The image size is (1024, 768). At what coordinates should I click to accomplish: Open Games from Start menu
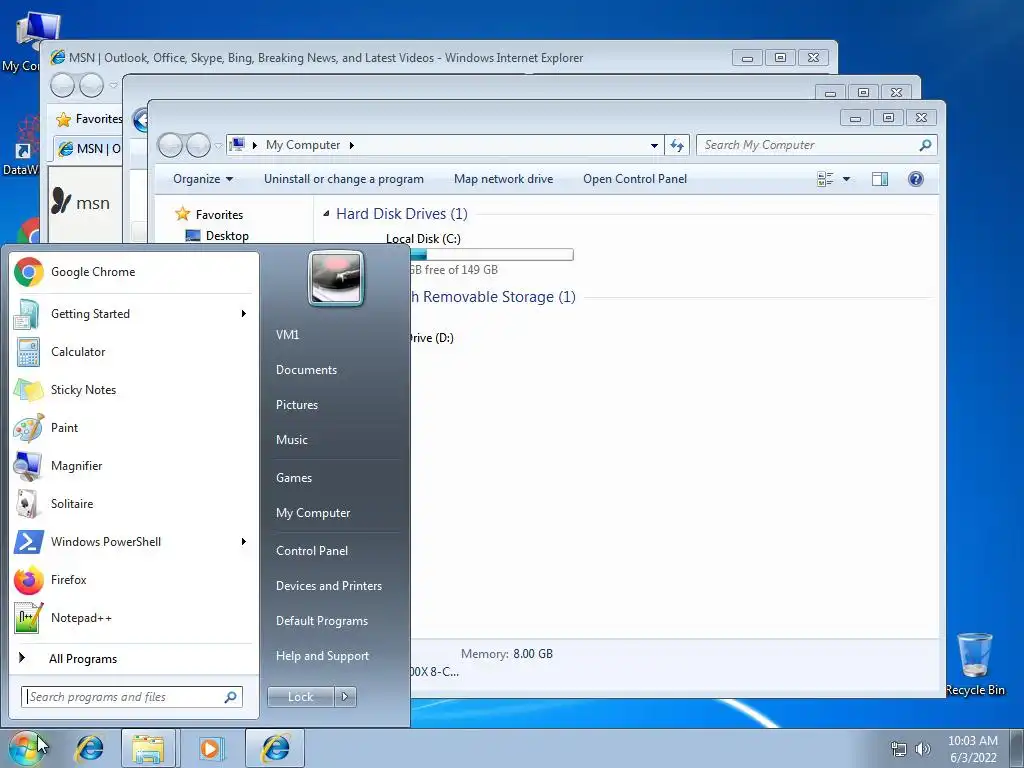pyautogui.click(x=294, y=478)
